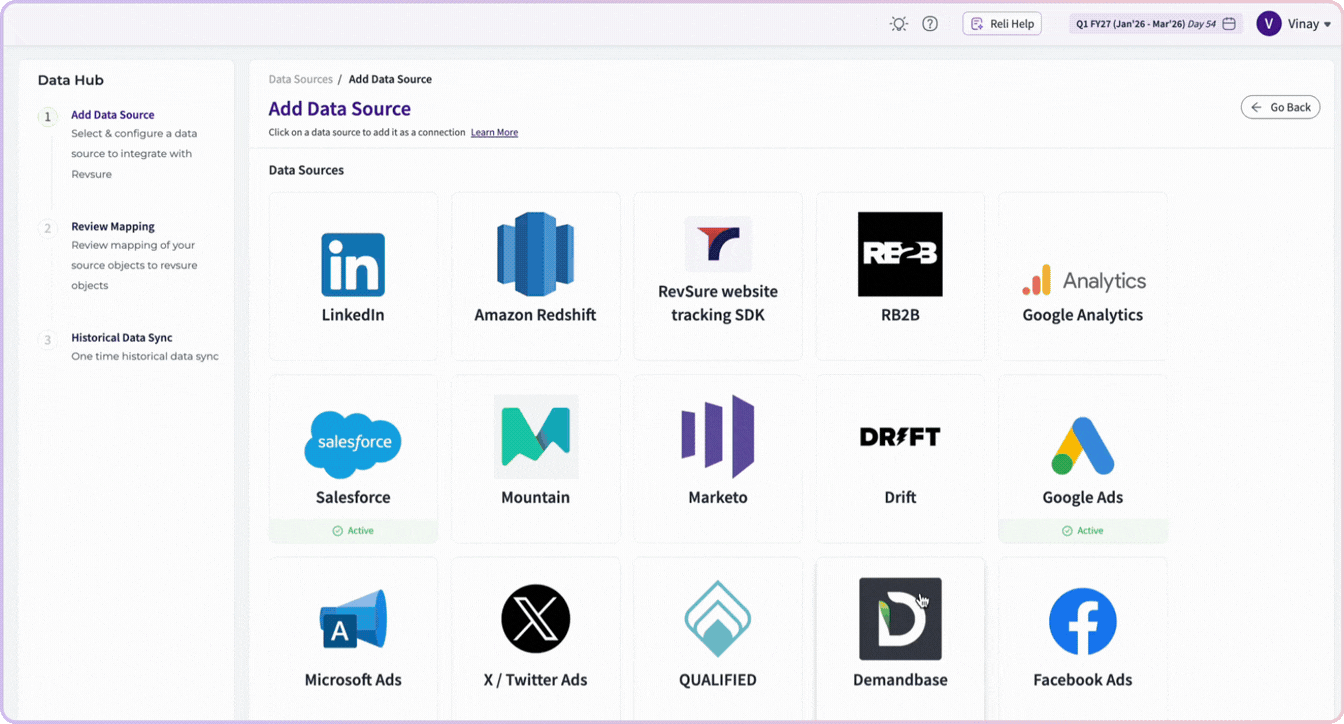Click the Salesforce cloud logo
This screenshot has width=1344, height=724.
coord(353,444)
